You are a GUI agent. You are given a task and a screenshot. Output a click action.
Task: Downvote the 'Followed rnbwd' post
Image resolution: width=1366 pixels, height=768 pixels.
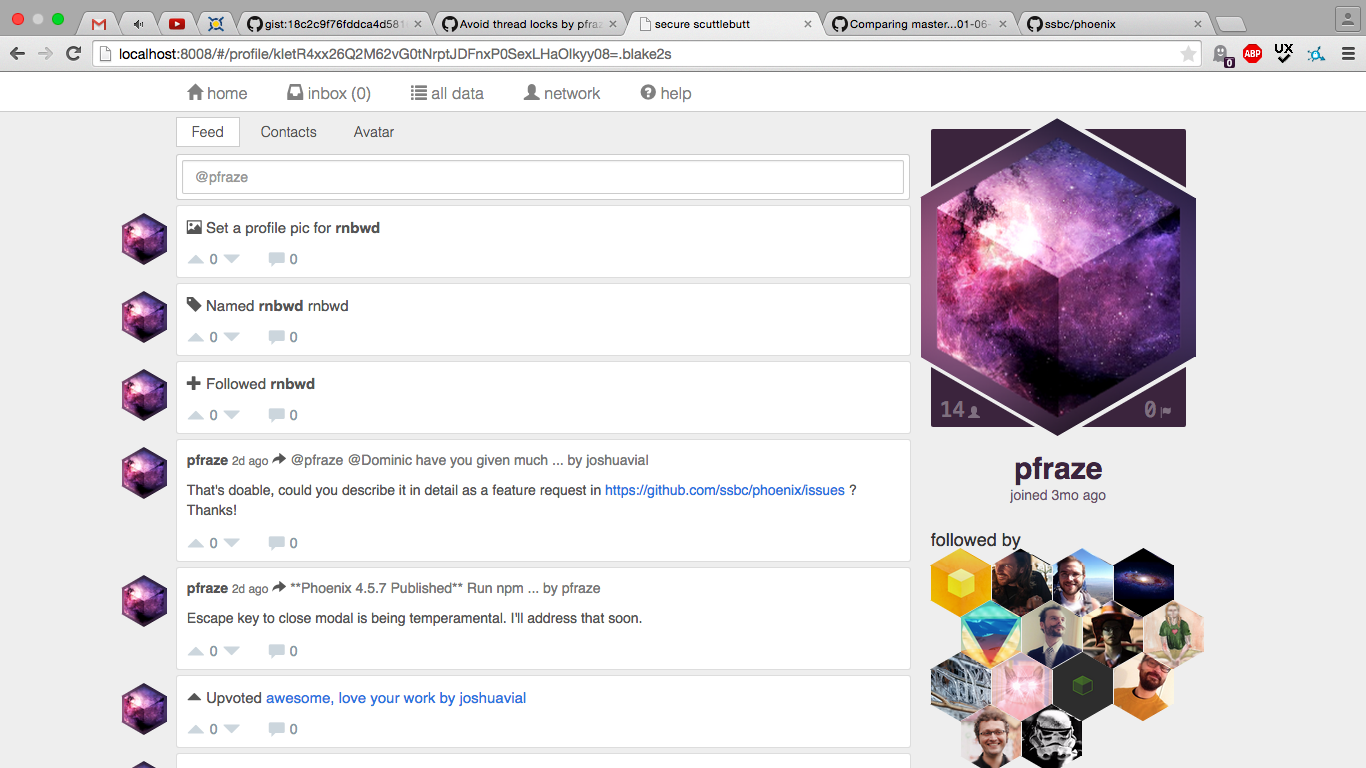tap(232, 415)
